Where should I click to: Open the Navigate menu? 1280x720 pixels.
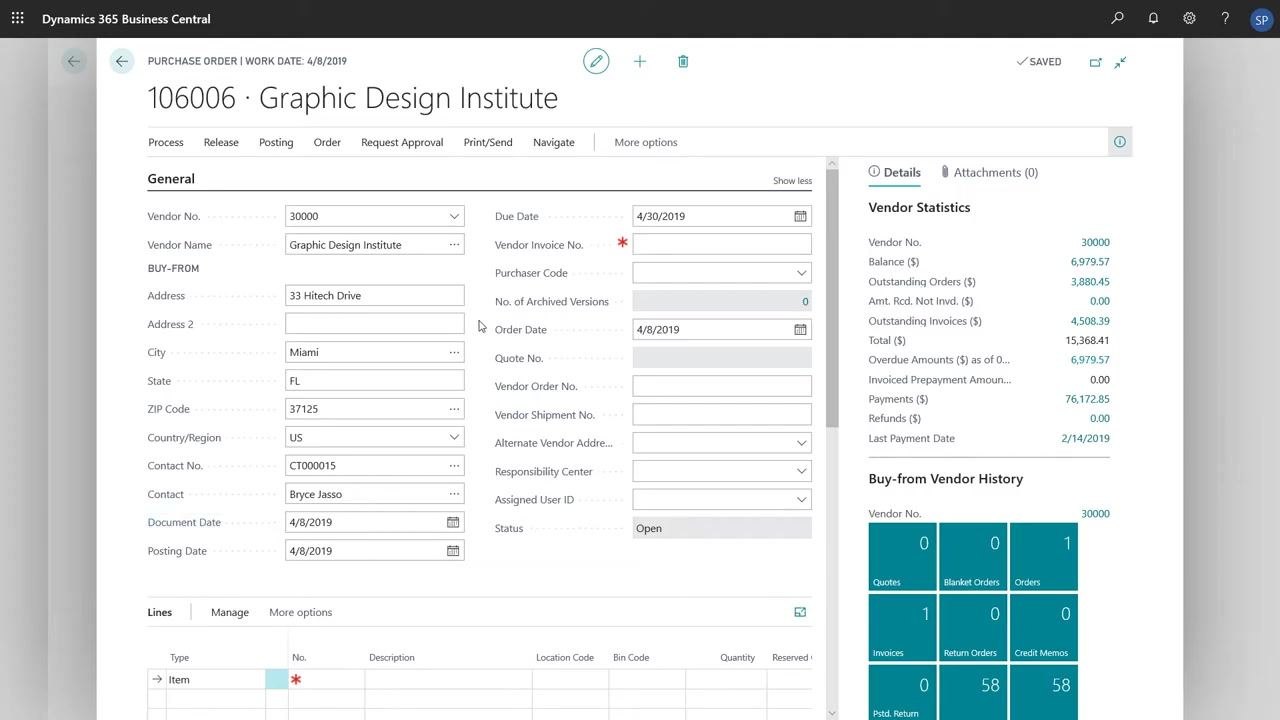coord(554,142)
